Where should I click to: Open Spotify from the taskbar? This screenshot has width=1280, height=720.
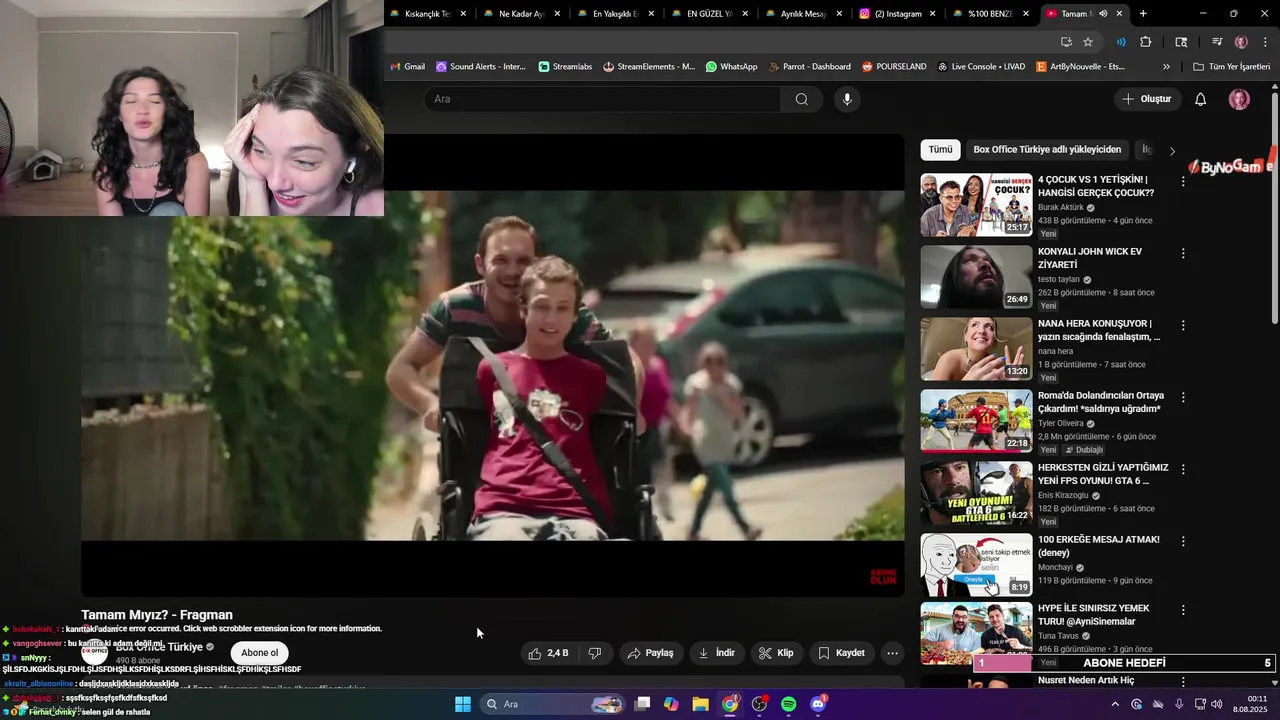click(788, 704)
